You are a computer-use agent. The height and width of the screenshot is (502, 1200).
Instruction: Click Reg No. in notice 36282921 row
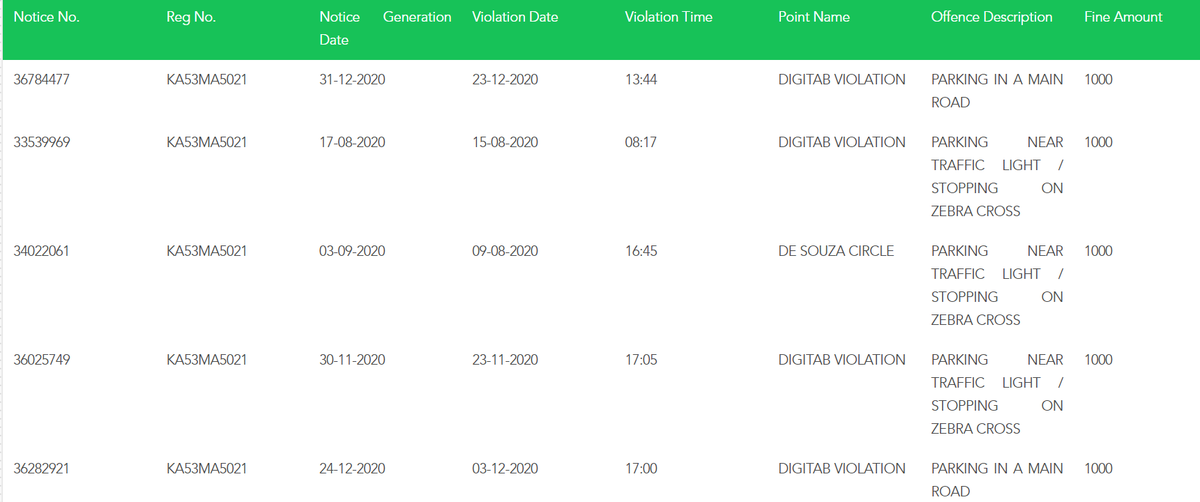pos(207,469)
